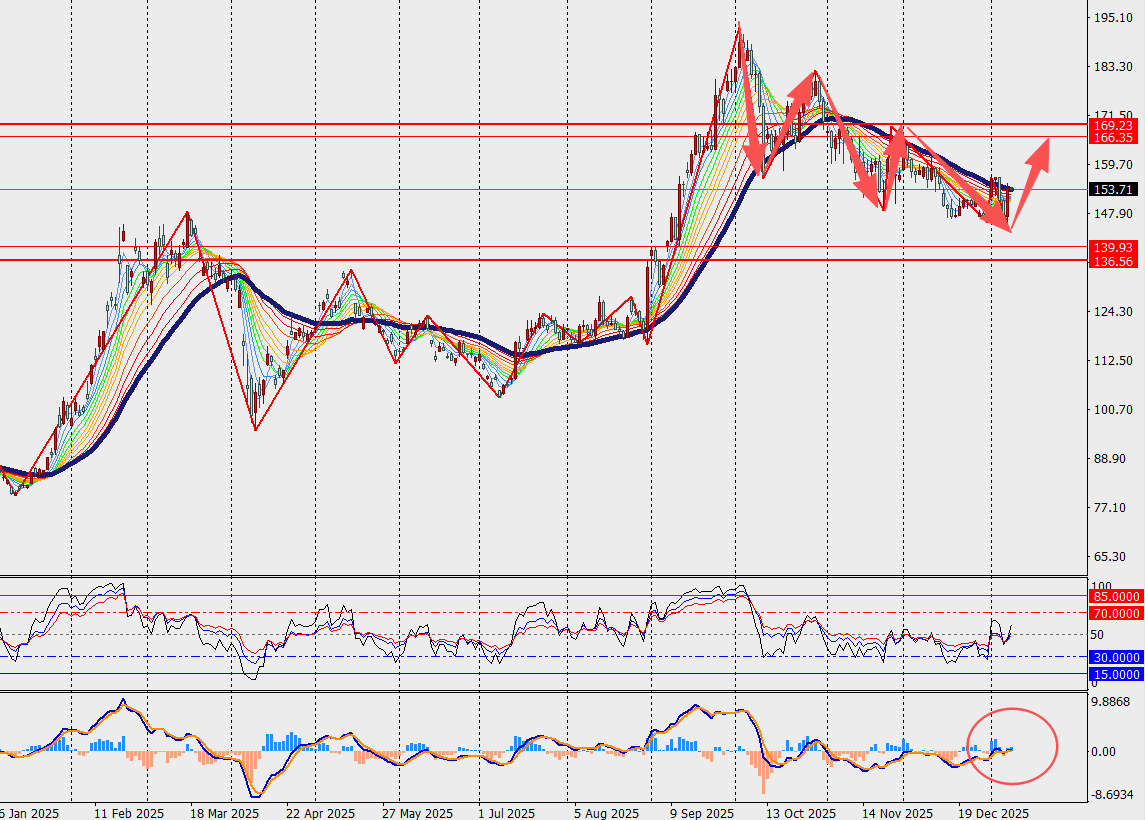Select the 139.93 support price label
The height and width of the screenshot is (820, 1145).
[1112, 247]
